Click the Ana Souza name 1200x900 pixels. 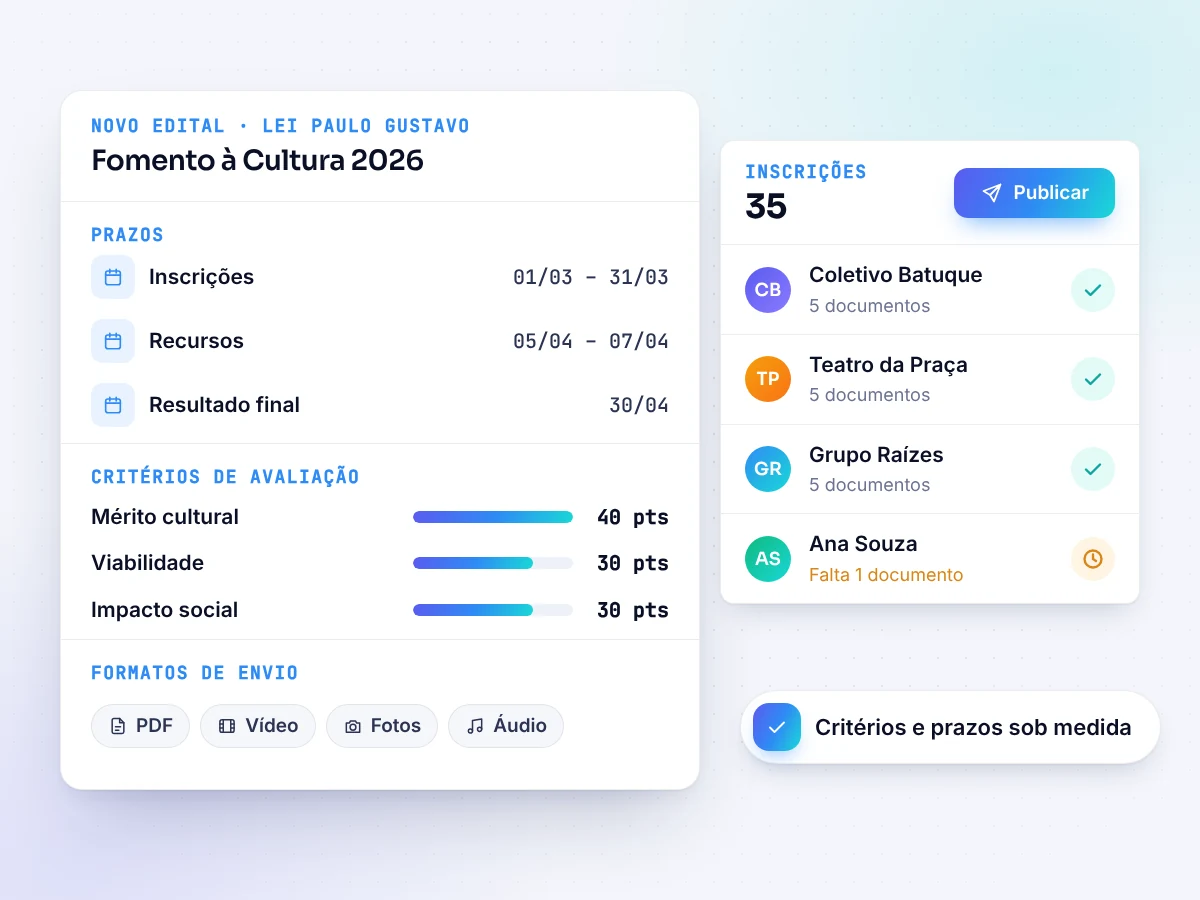(863, 544)
